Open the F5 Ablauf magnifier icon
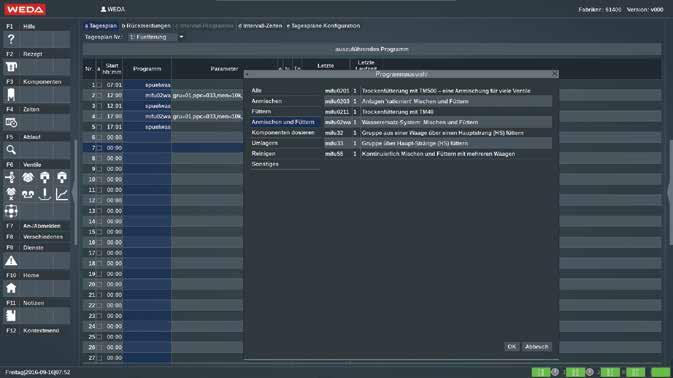Image resolution: width=673 pixels, height=378 pixels. tap(11, 150)
